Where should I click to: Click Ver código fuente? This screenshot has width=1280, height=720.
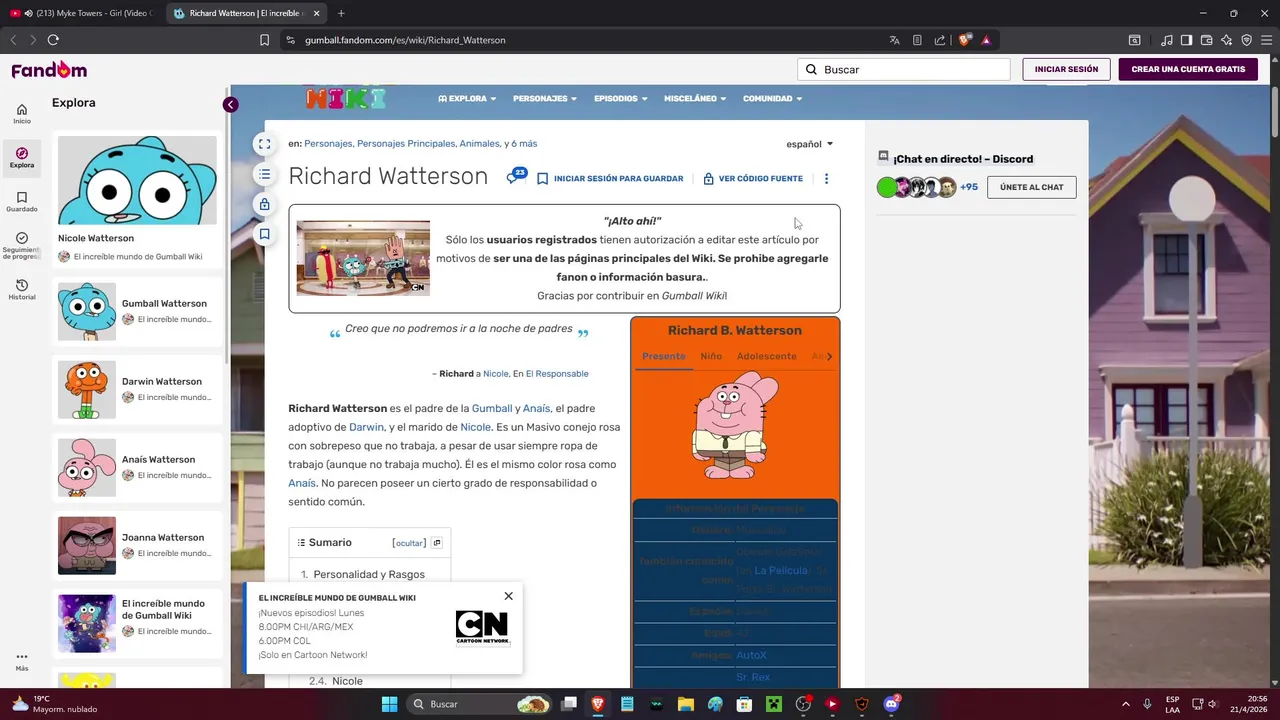[x=753, y=179]
